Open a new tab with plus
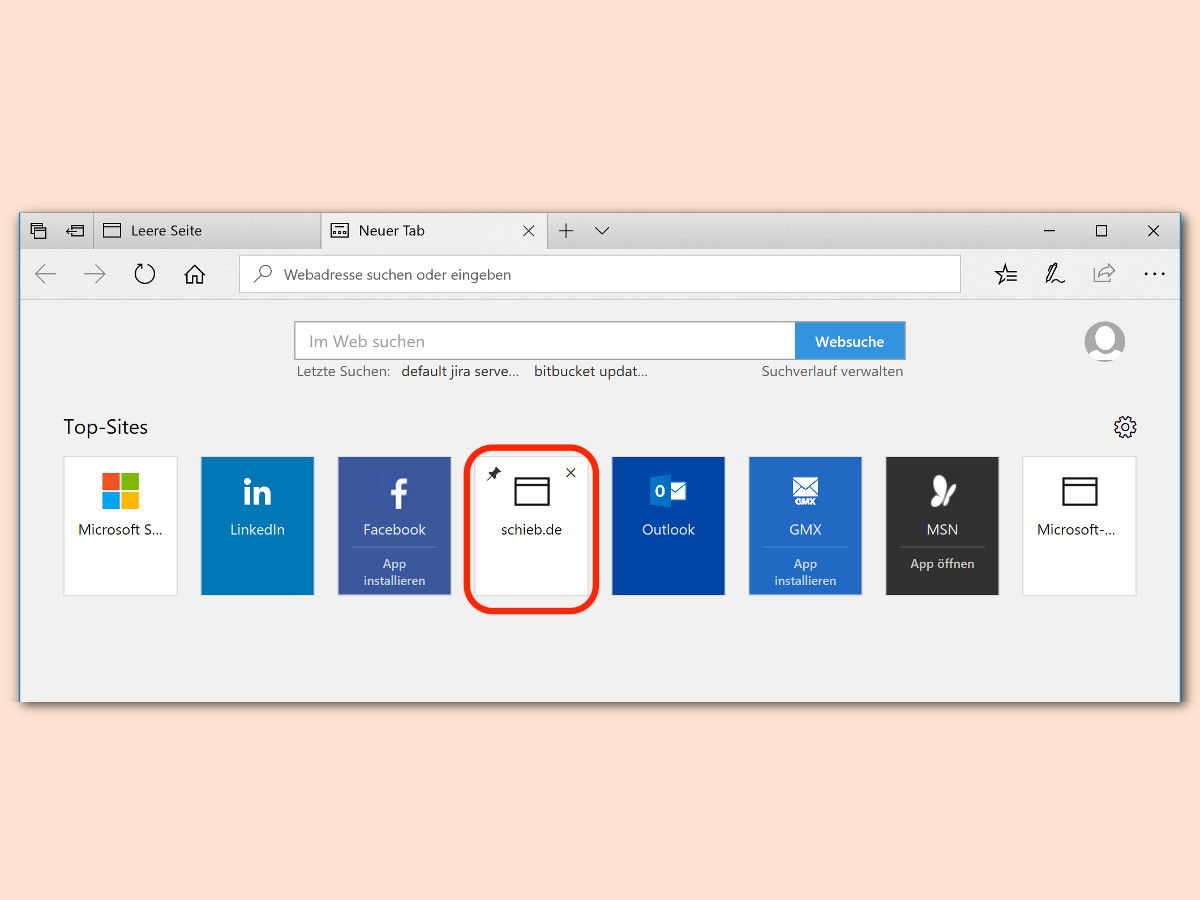 point(566,231)
